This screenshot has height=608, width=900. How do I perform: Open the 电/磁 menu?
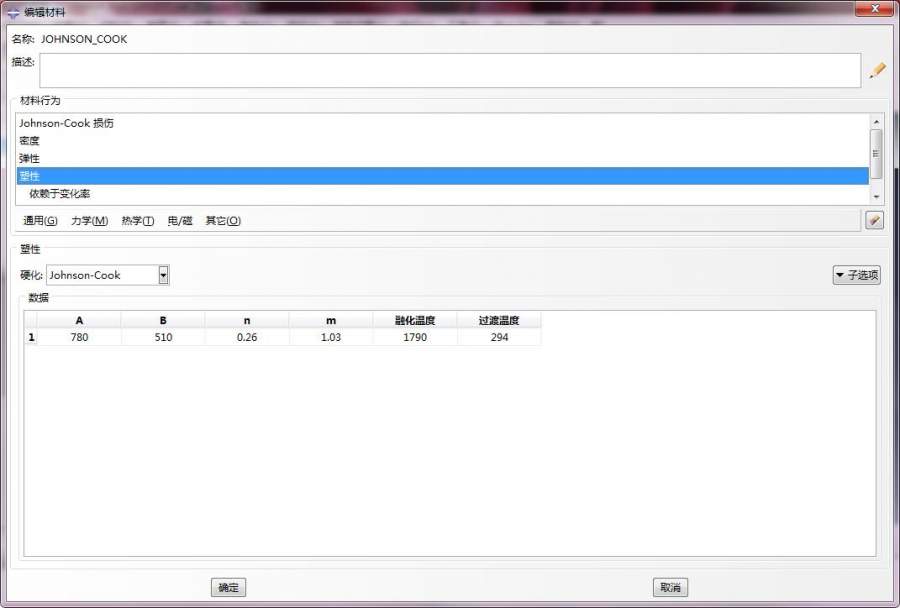(180, 220)
